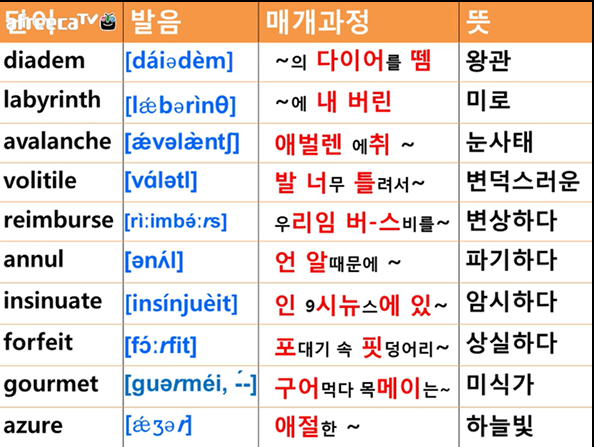Click the mnemonic 발 너무 틀려서~
The height and width of the screenshot is (447, 594).
(x=350, y=183)
